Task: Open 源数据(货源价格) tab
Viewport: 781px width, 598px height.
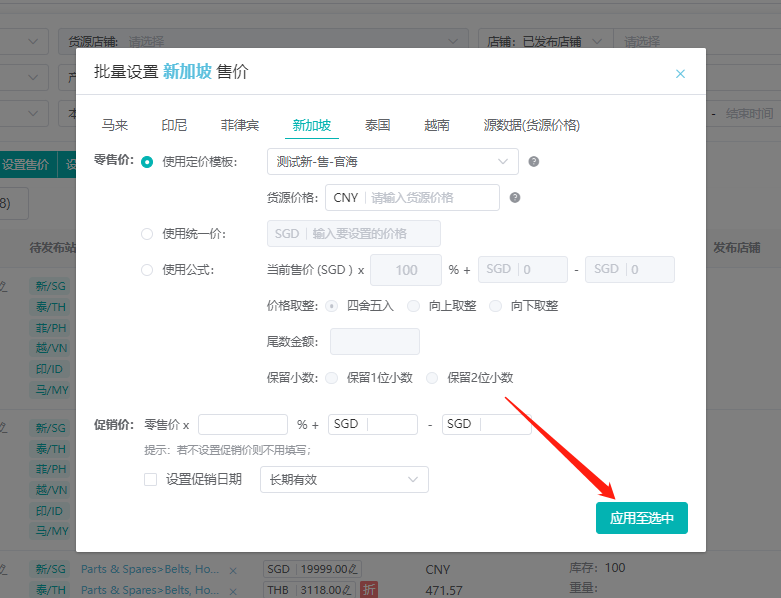Action: (531, 125)
